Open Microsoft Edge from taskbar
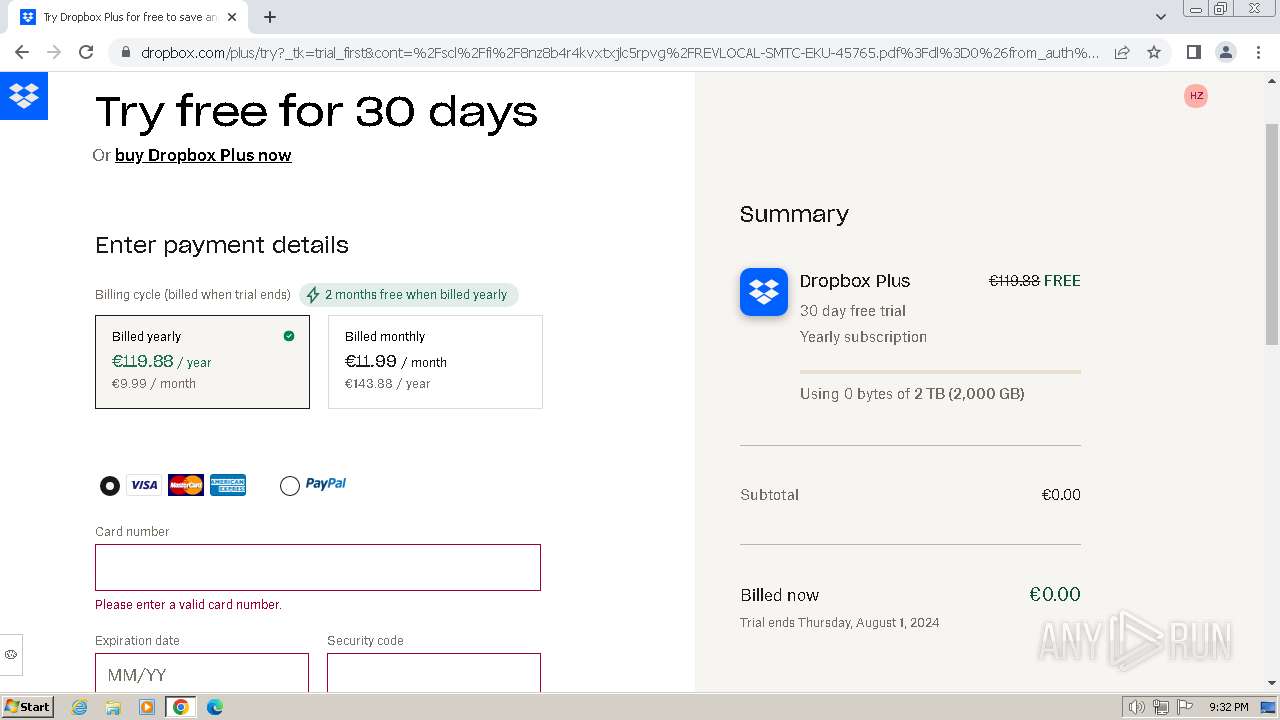The width and height of the screenshot is (1280, 720). (x=215, y=707)
